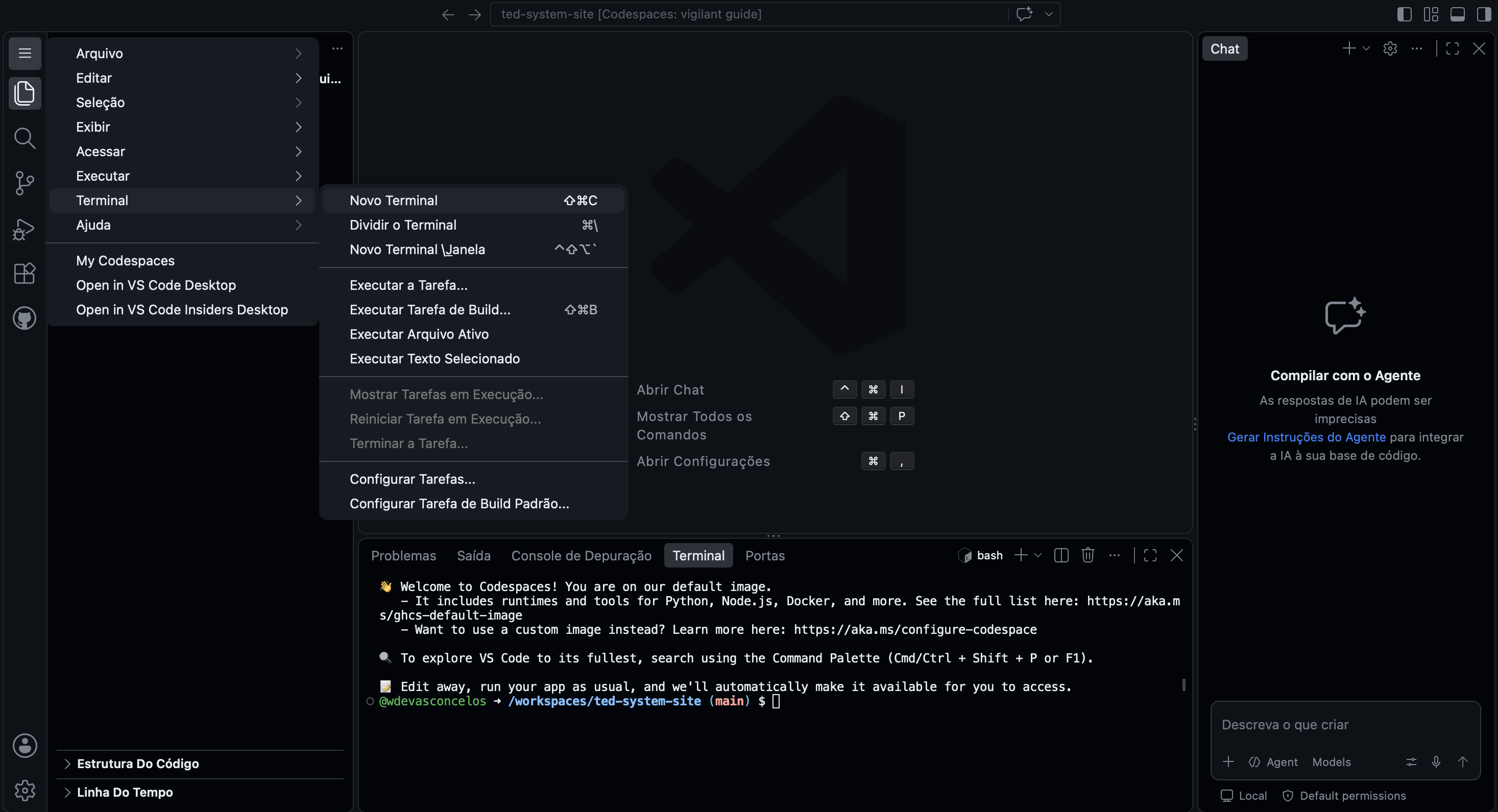
Task: Start voice input with microphone icon
Action: 1436,762
